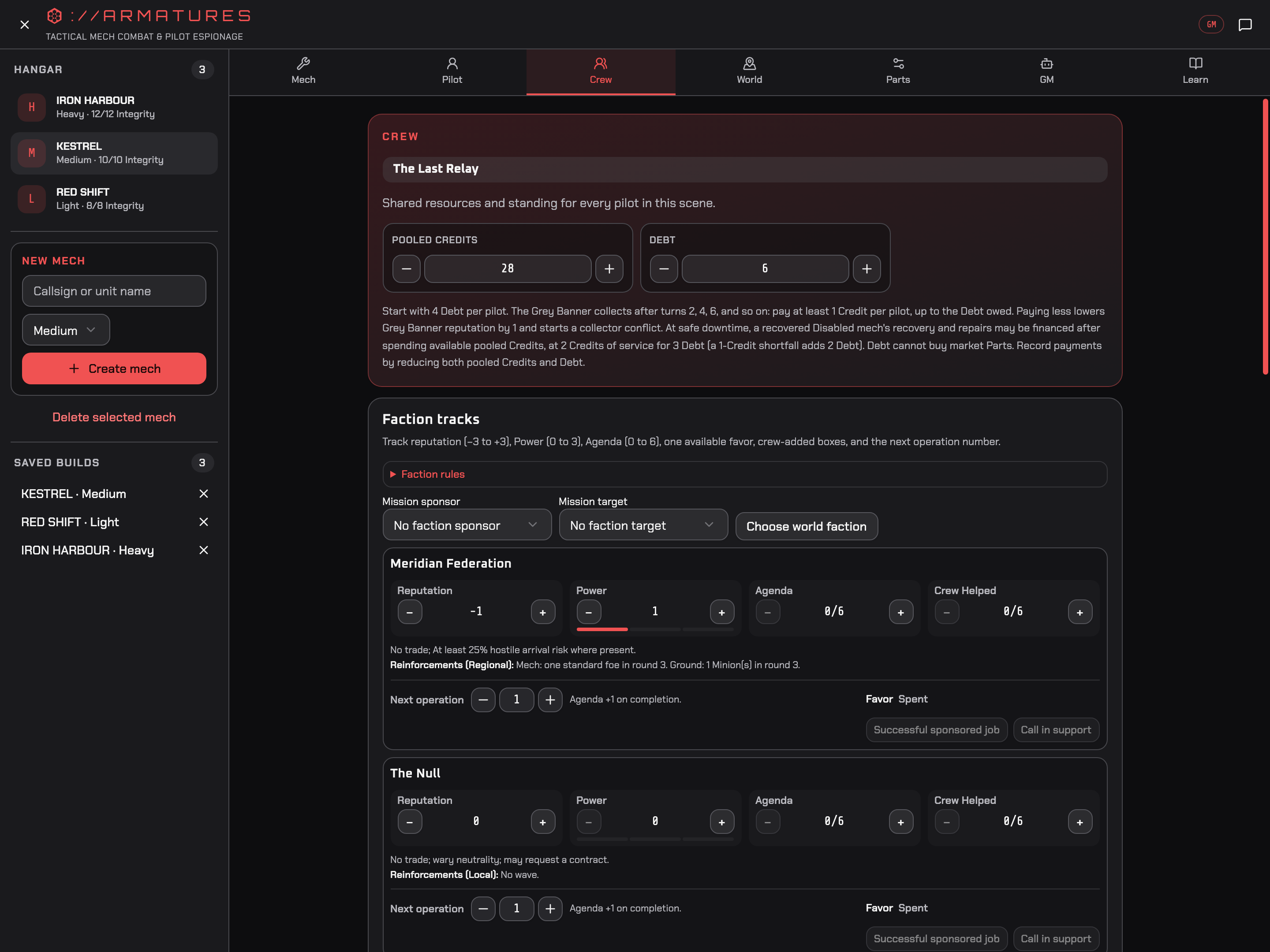The image size is (1270, 952).
Task: Decrease Debt with minus icon
Action: [x=664, y=268]
